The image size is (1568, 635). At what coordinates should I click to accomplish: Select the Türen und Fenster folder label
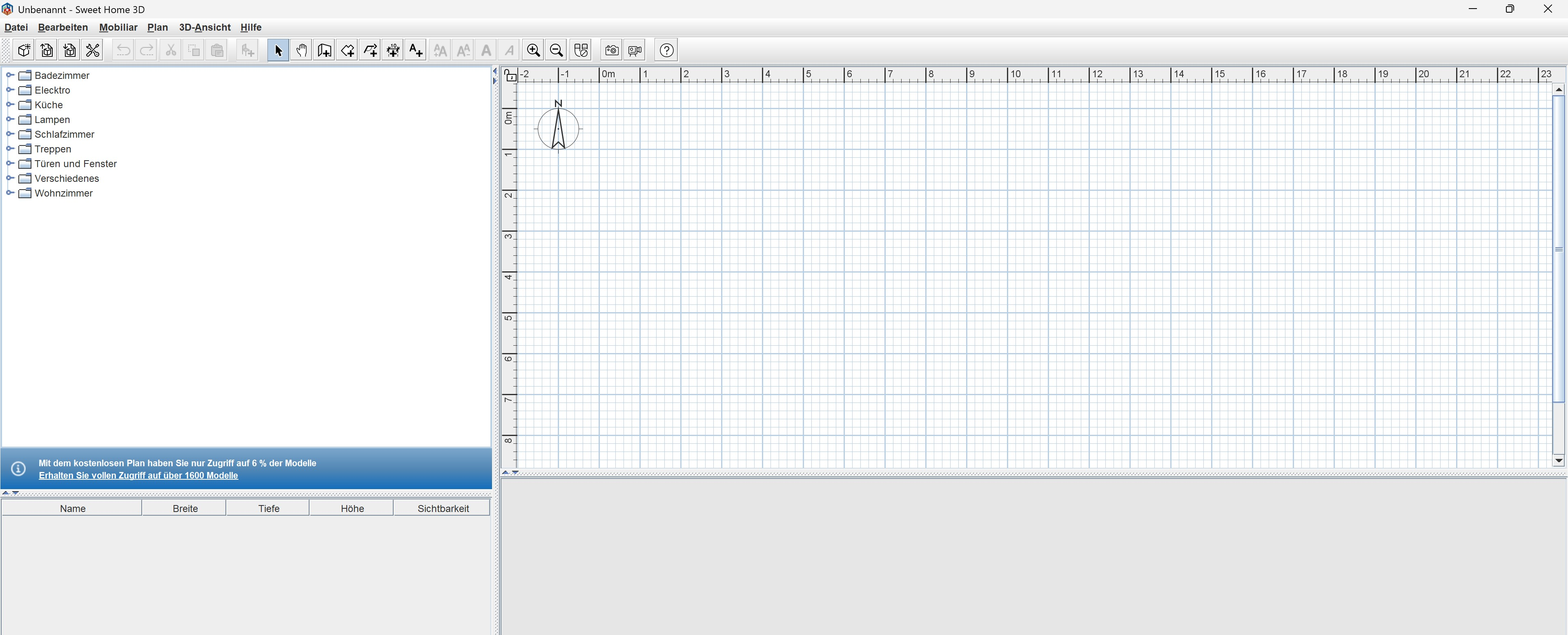[x=76, y=163]
